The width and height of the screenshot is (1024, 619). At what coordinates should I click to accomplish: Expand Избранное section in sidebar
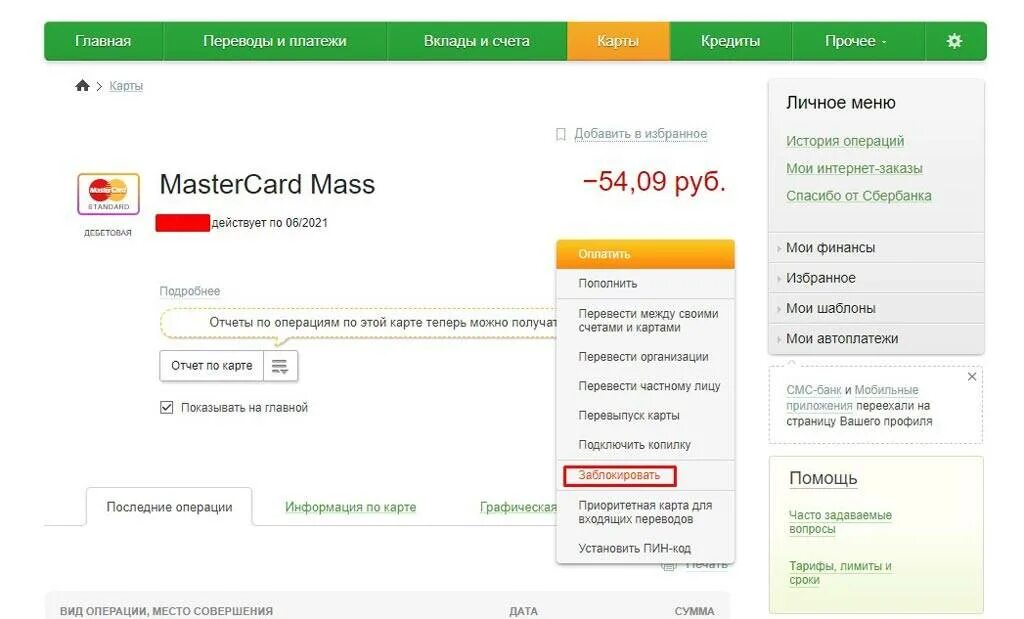click(876, 278)
